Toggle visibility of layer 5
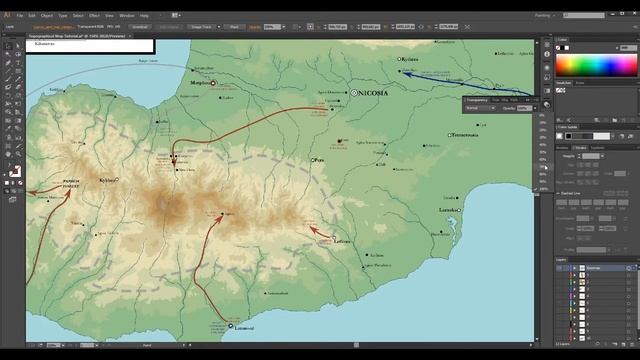The image size is (640, 360). tap(558, 303)
